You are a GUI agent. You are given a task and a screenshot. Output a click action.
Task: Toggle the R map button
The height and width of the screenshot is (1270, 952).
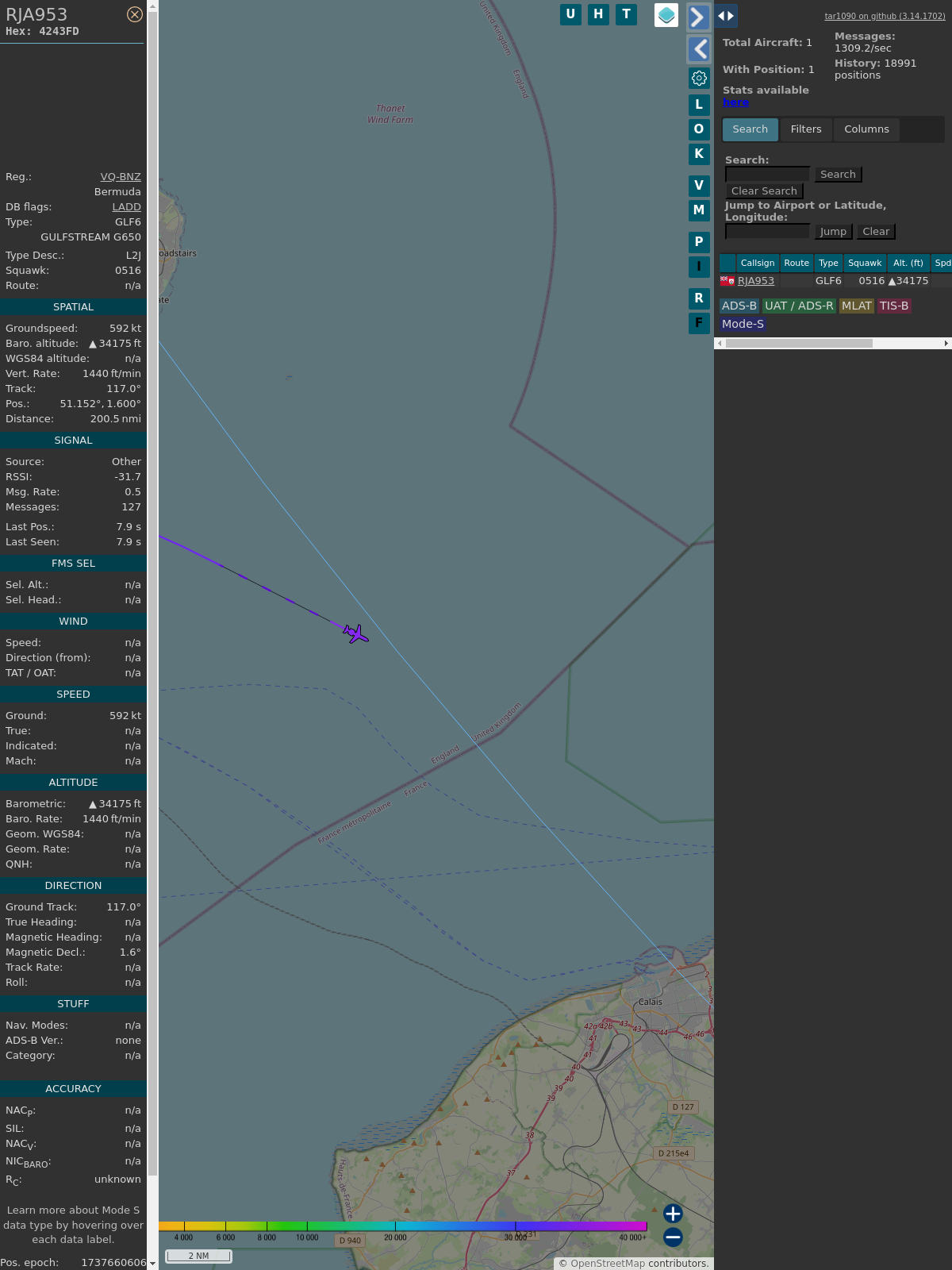tap(699, 298)
